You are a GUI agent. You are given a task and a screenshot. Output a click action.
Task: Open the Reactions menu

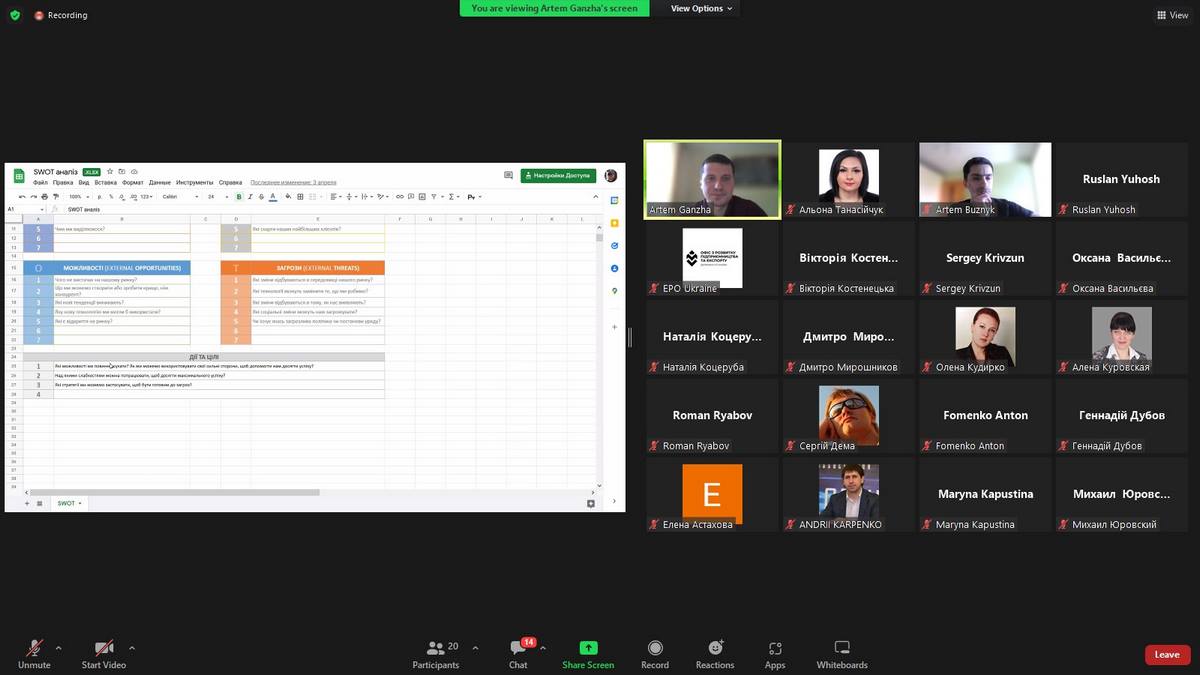[715, 648]
